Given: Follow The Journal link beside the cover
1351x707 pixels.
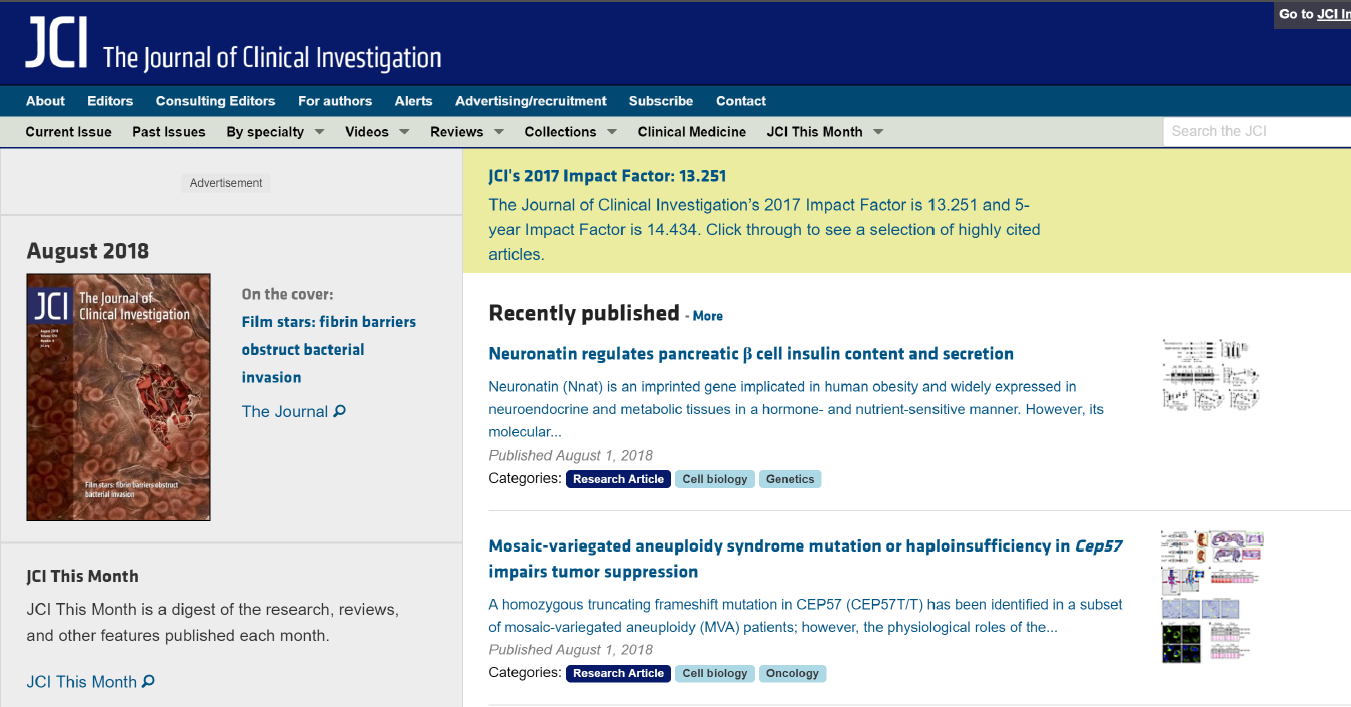Looking at the screenshot, I should (x=285, y=411).
